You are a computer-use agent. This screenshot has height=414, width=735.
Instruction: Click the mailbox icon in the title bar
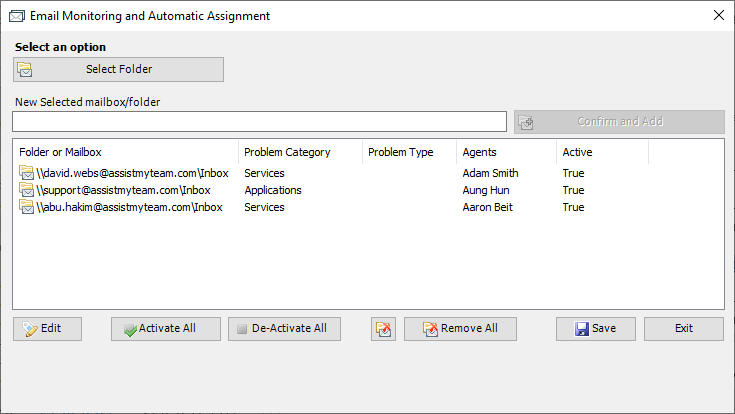[15, 16]
